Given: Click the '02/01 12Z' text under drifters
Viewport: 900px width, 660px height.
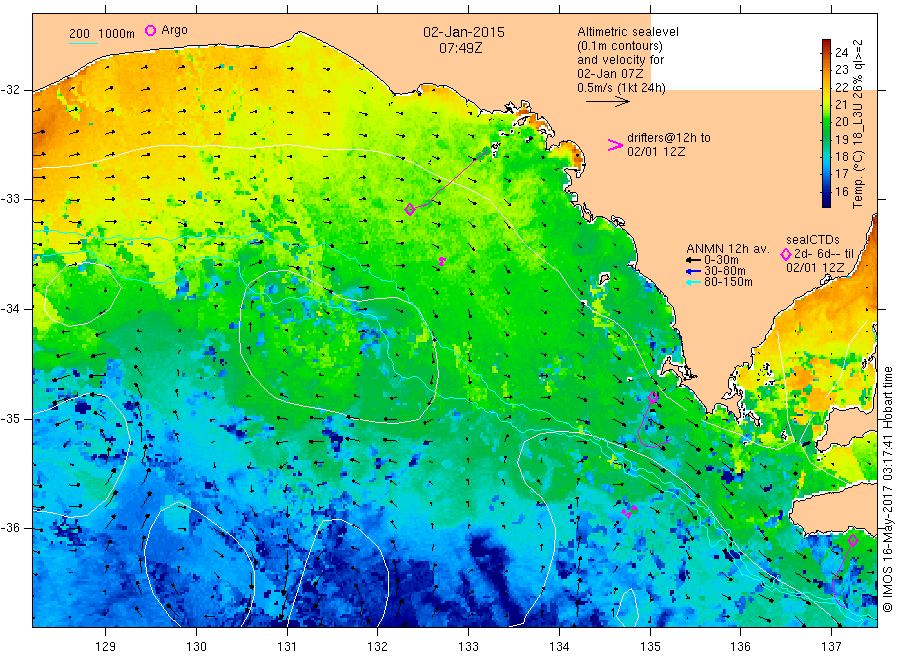Looking at the screenshot, I should pyautogui.click(x=656, y=152).
